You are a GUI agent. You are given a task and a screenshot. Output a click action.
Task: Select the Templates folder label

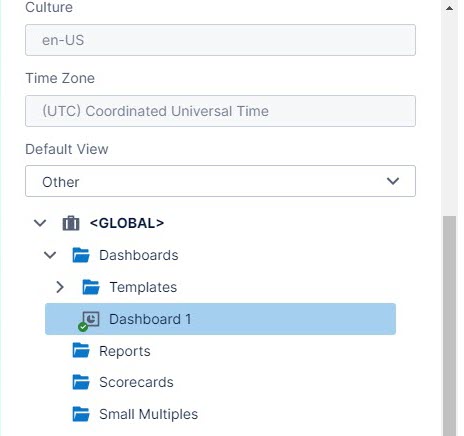tap(143, 287)
